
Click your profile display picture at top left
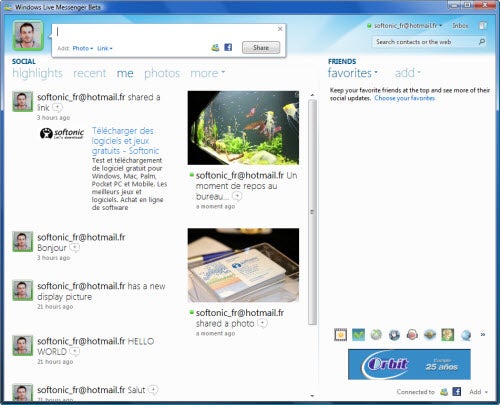[x=28, y=35]
